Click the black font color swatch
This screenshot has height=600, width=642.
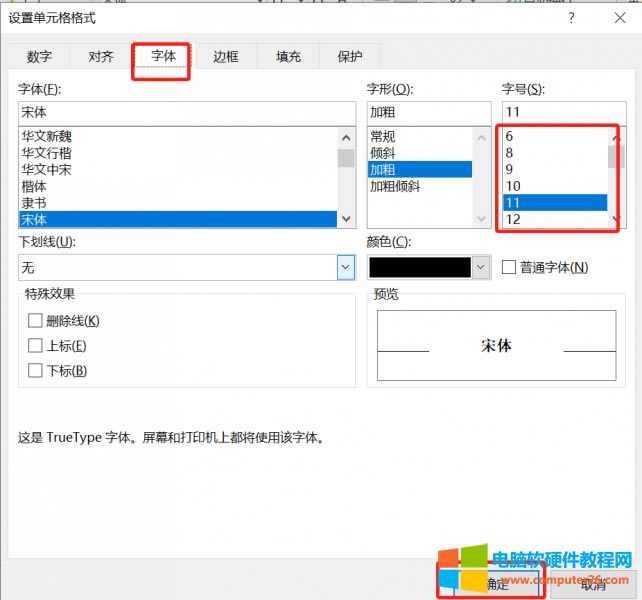click(420, 267)
